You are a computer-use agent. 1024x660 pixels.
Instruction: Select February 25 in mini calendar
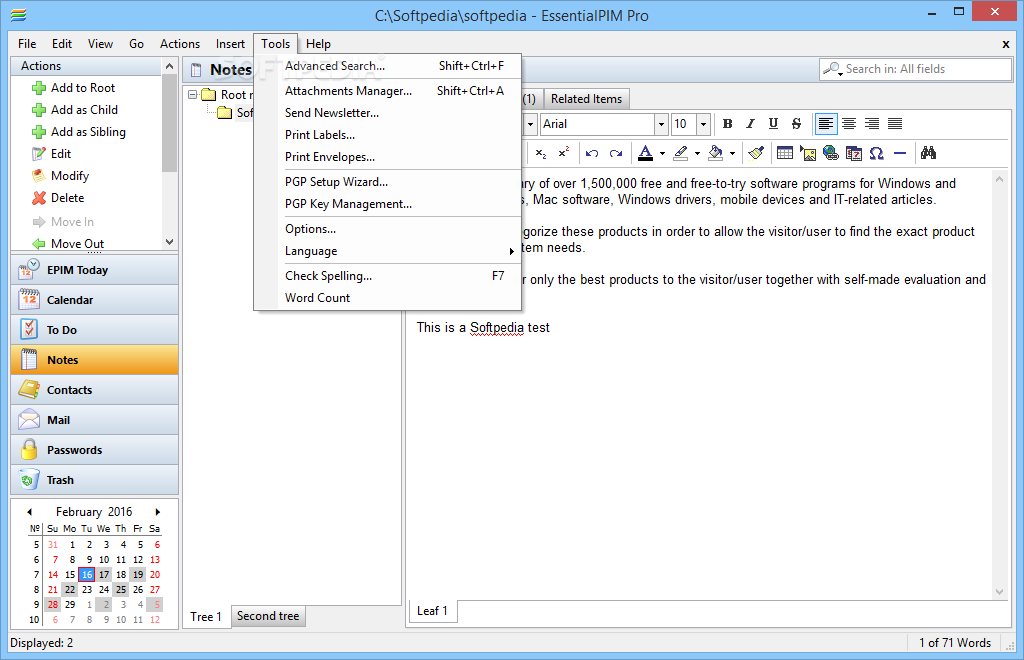tap(121, 589)
